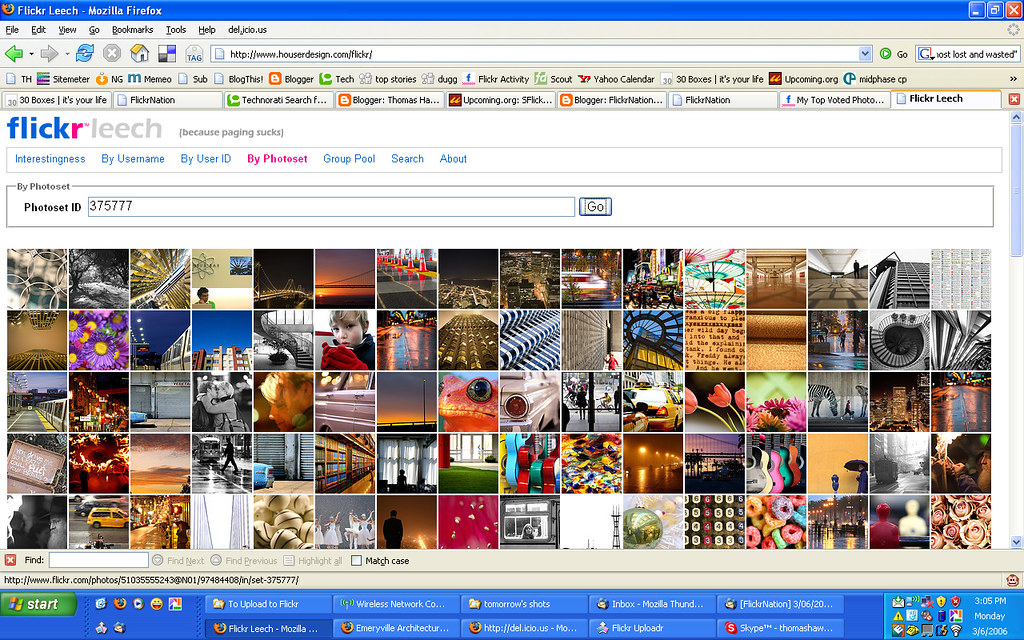
Task: Open the Bookmarks menu
Action: [x=133, y=29]
